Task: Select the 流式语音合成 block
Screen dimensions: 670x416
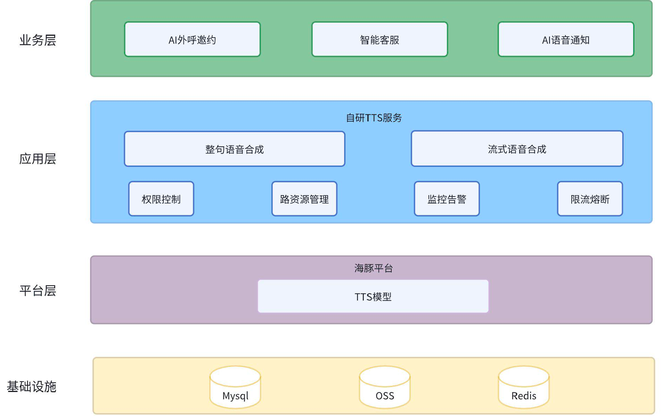Action: click(517, 149)
